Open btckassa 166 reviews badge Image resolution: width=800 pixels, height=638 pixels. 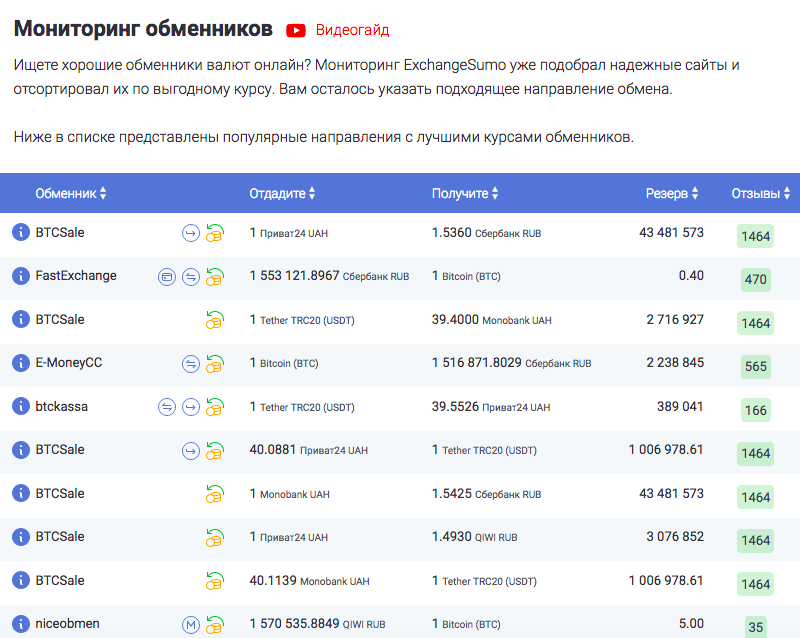click(756, 410)
